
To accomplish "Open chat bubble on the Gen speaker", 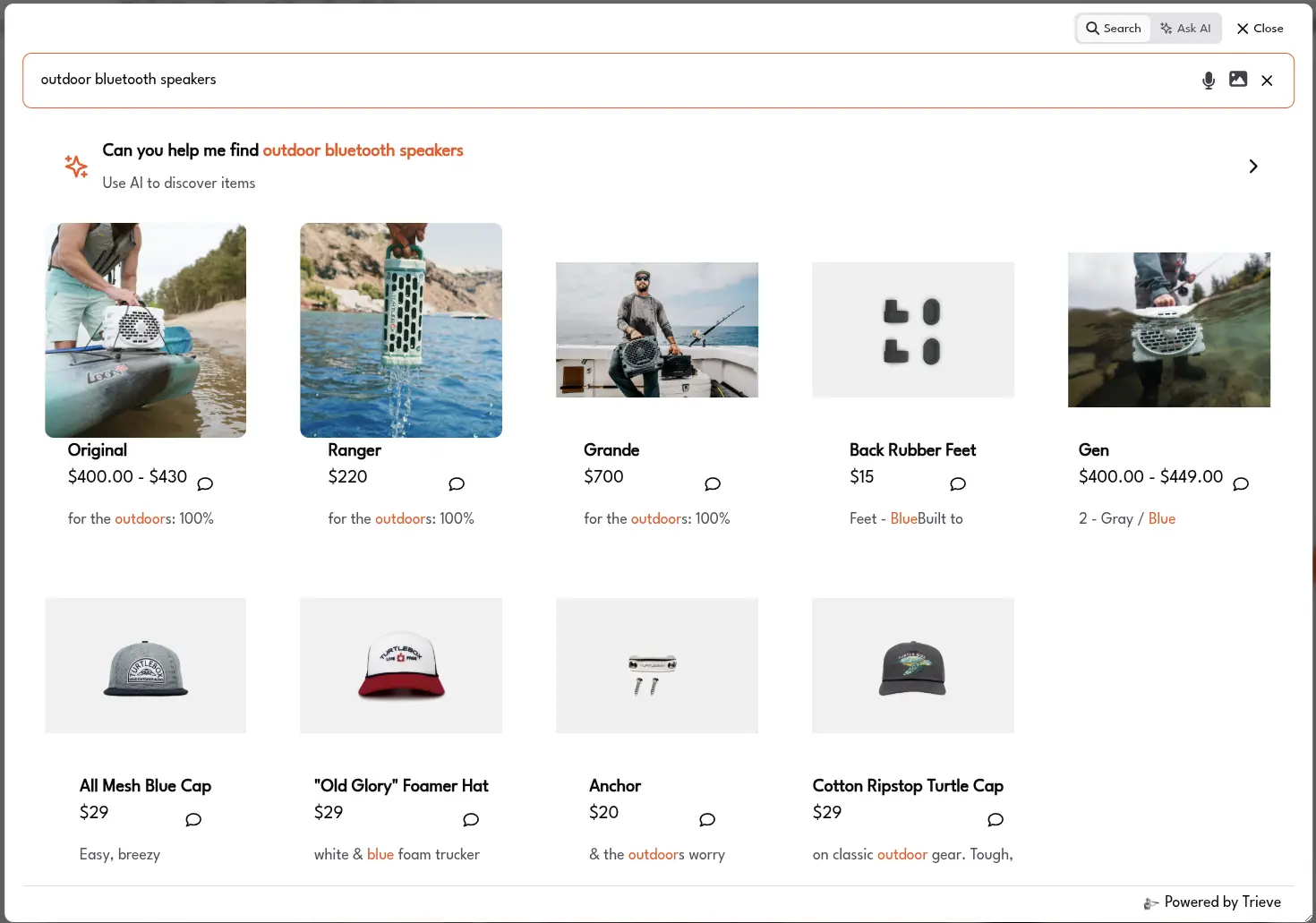I will tap(1241, 483).
